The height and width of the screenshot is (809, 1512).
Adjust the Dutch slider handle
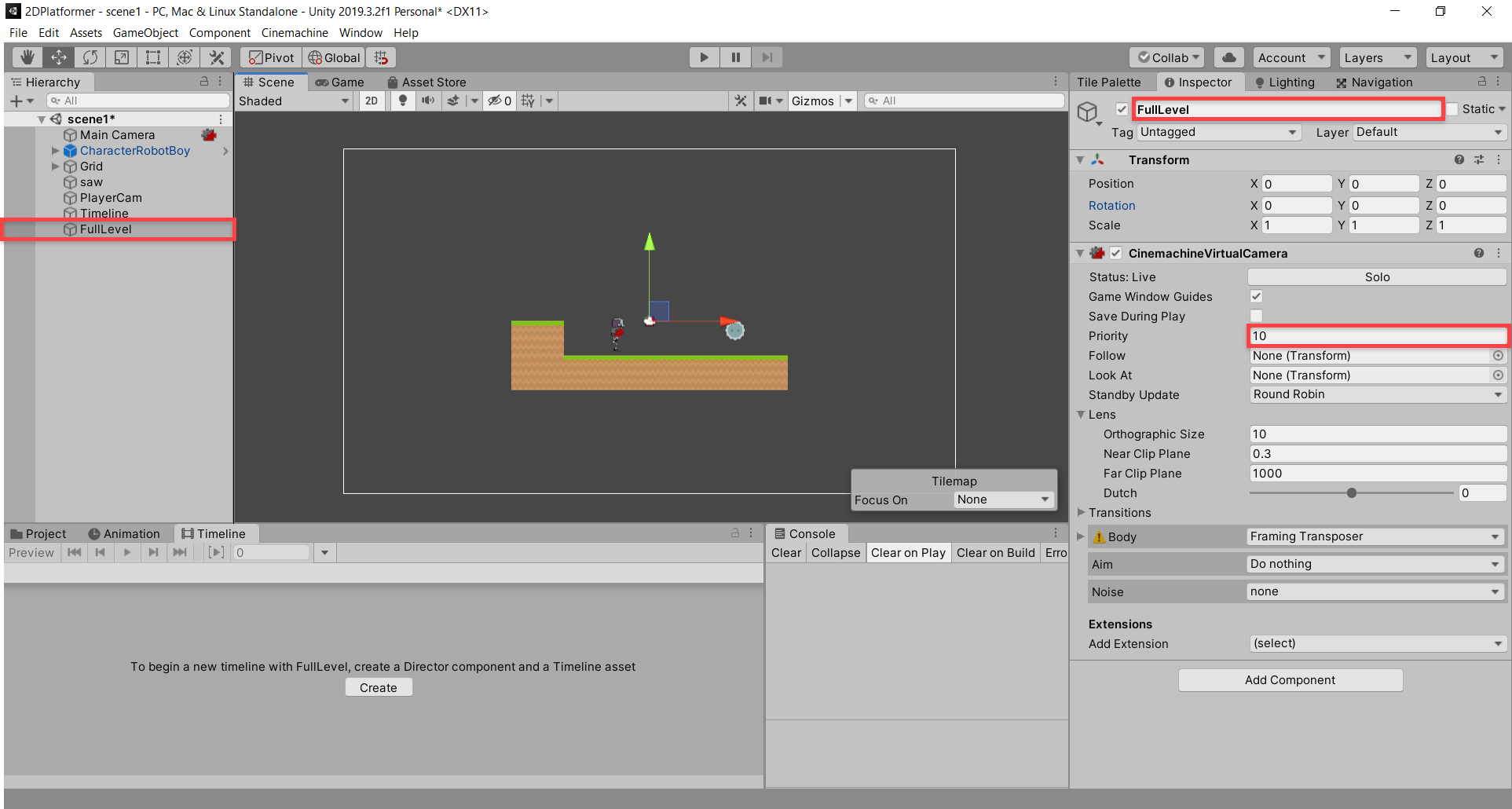click(x=1351, y=493)
